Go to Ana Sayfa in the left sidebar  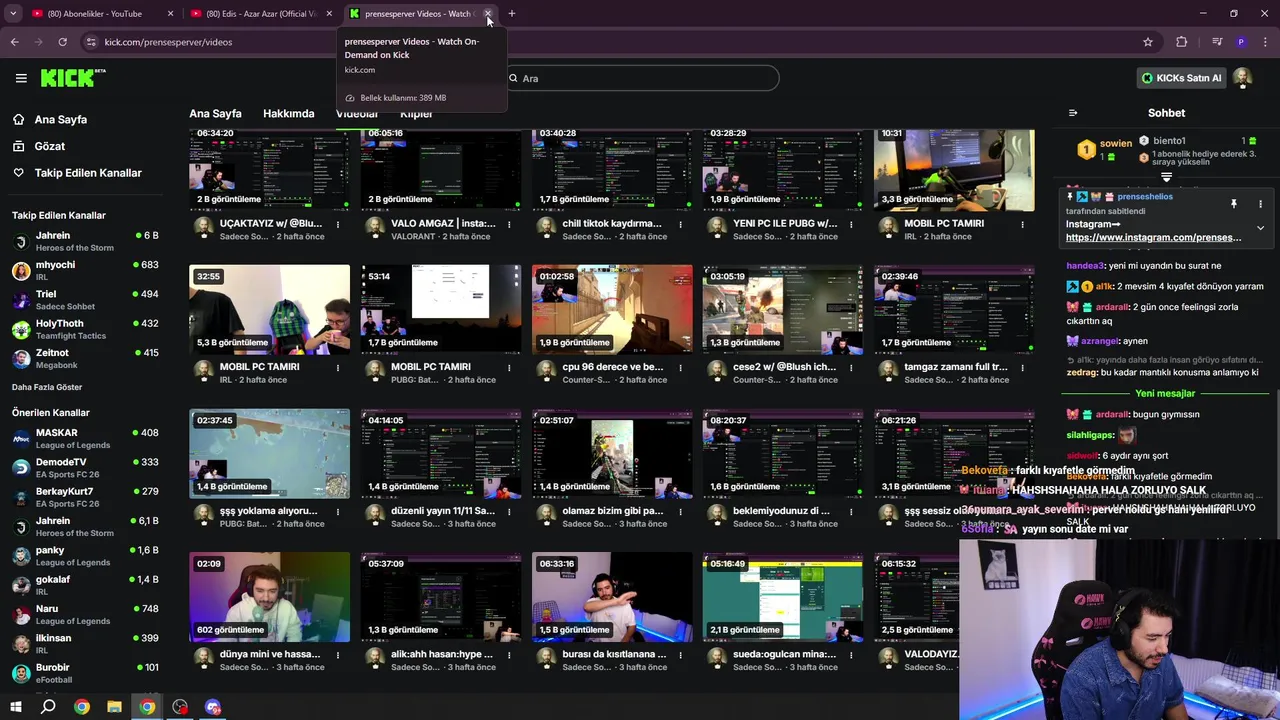(61, 119)
